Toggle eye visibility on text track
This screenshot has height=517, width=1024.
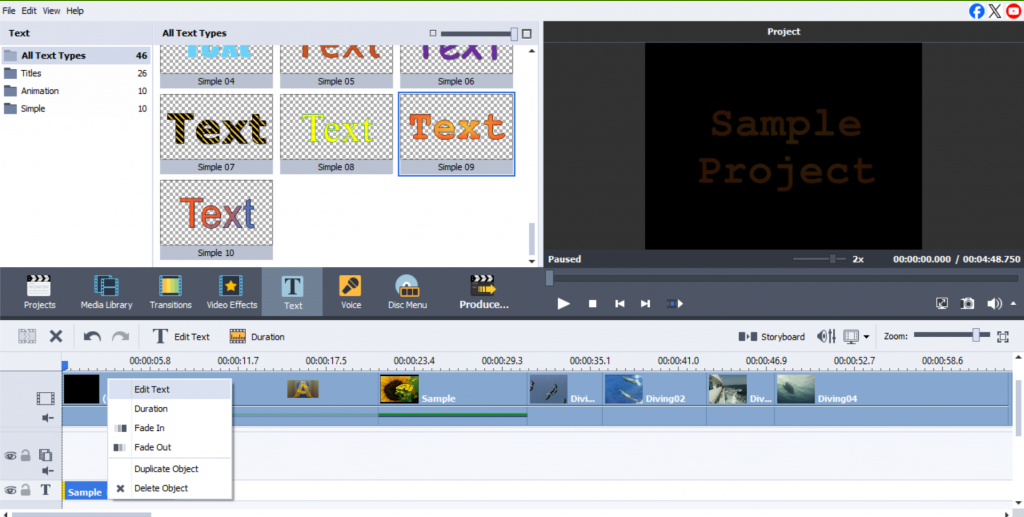[x=11, y=490]
